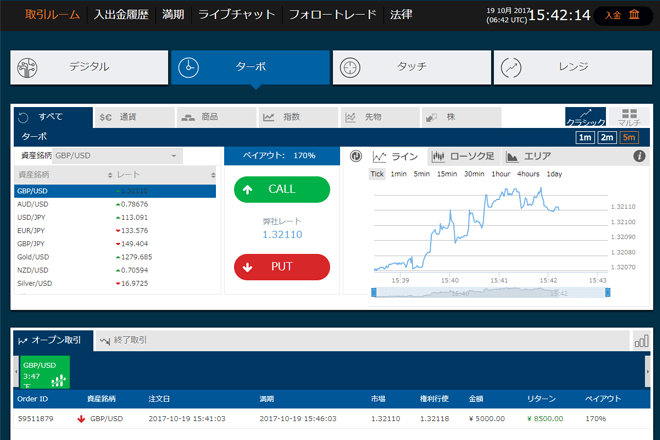Select USD/JPY in the asset list
This screenshot has width=660, height=440.
tap(115, 218)
